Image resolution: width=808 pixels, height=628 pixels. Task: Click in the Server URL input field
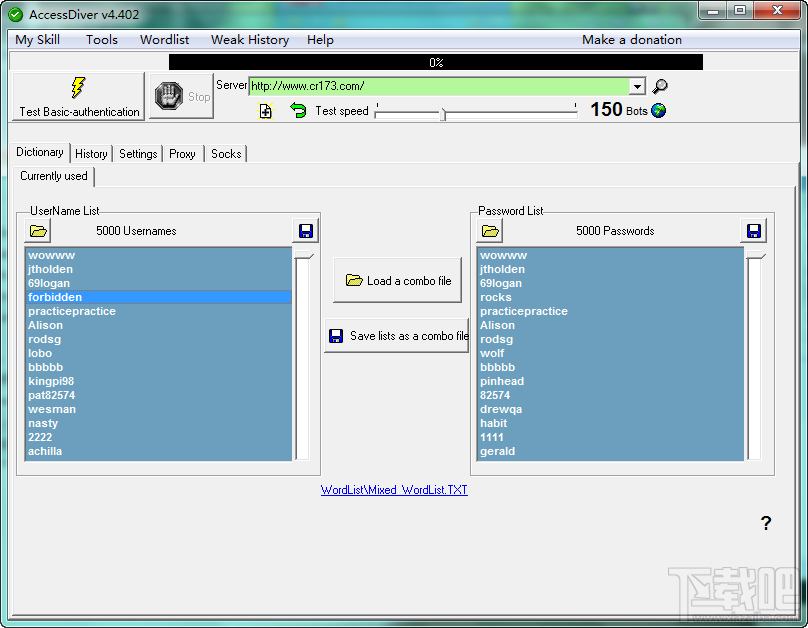[439, 86]
